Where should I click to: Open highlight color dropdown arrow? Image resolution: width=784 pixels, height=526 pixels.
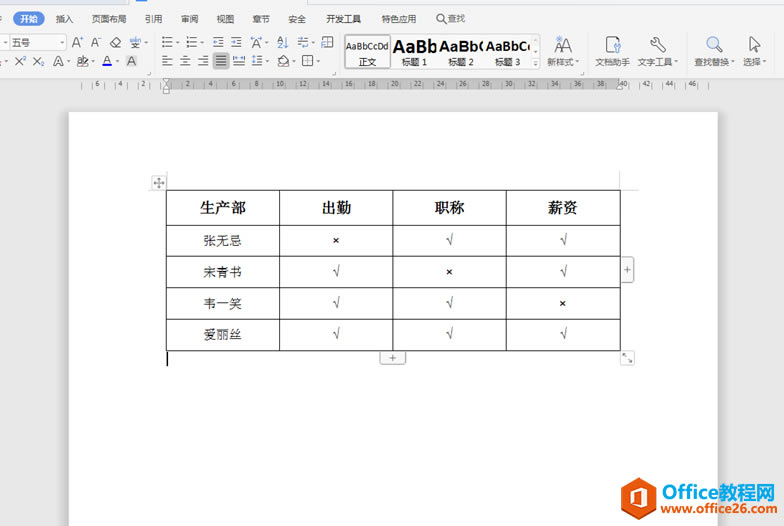click(93, 62)
